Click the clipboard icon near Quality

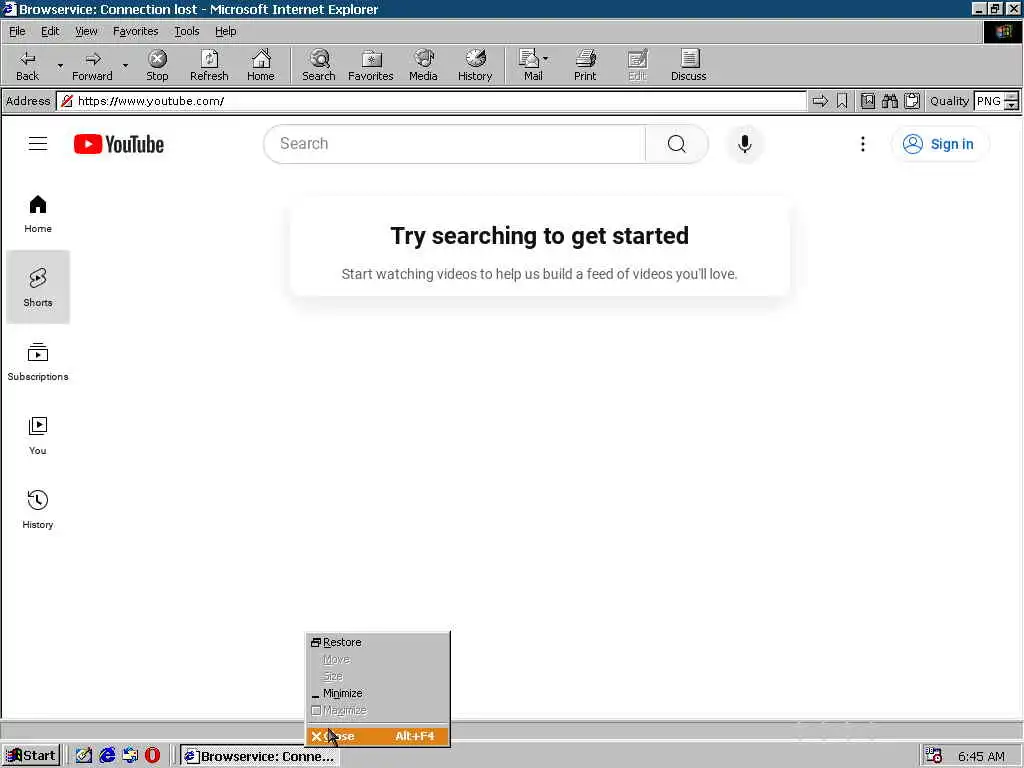(912, 101)
